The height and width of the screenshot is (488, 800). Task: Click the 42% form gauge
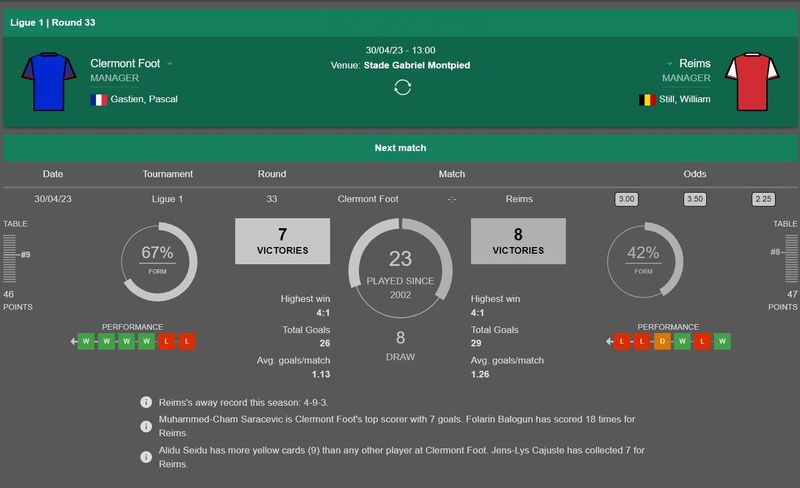[644, 261]
